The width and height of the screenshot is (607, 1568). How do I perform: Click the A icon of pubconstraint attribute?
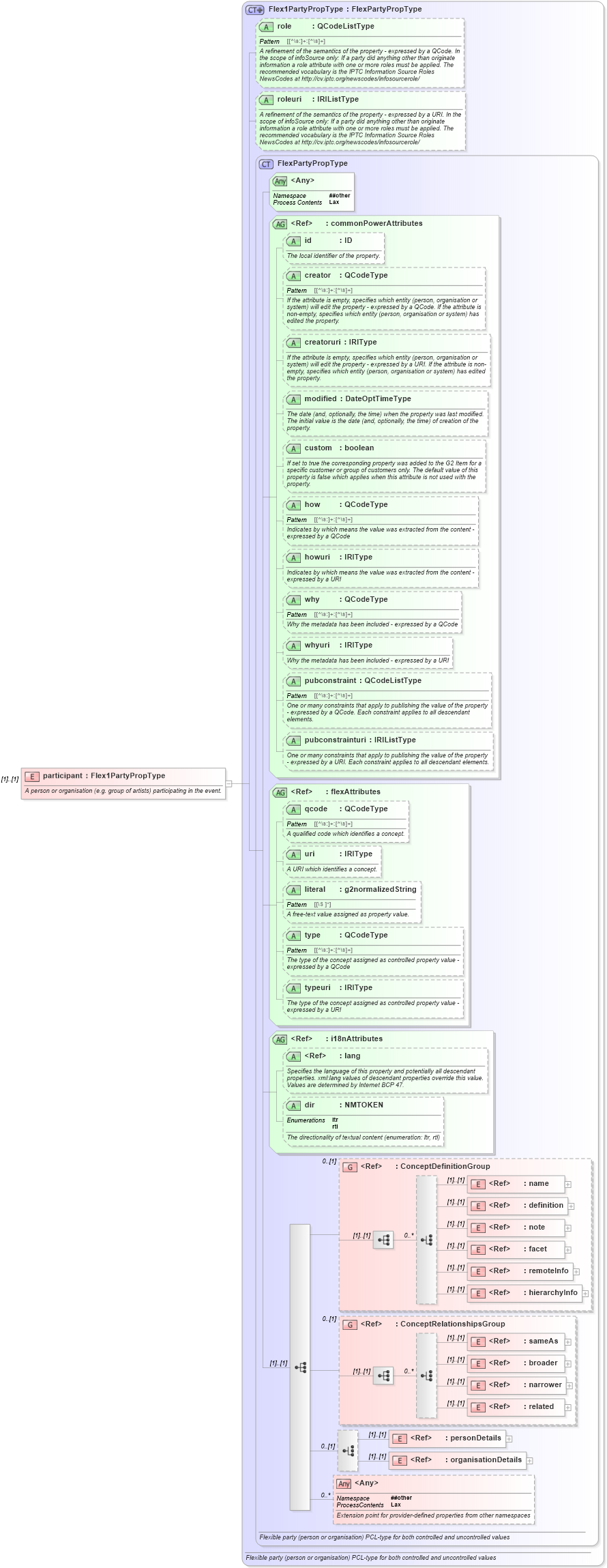[293, 681]
